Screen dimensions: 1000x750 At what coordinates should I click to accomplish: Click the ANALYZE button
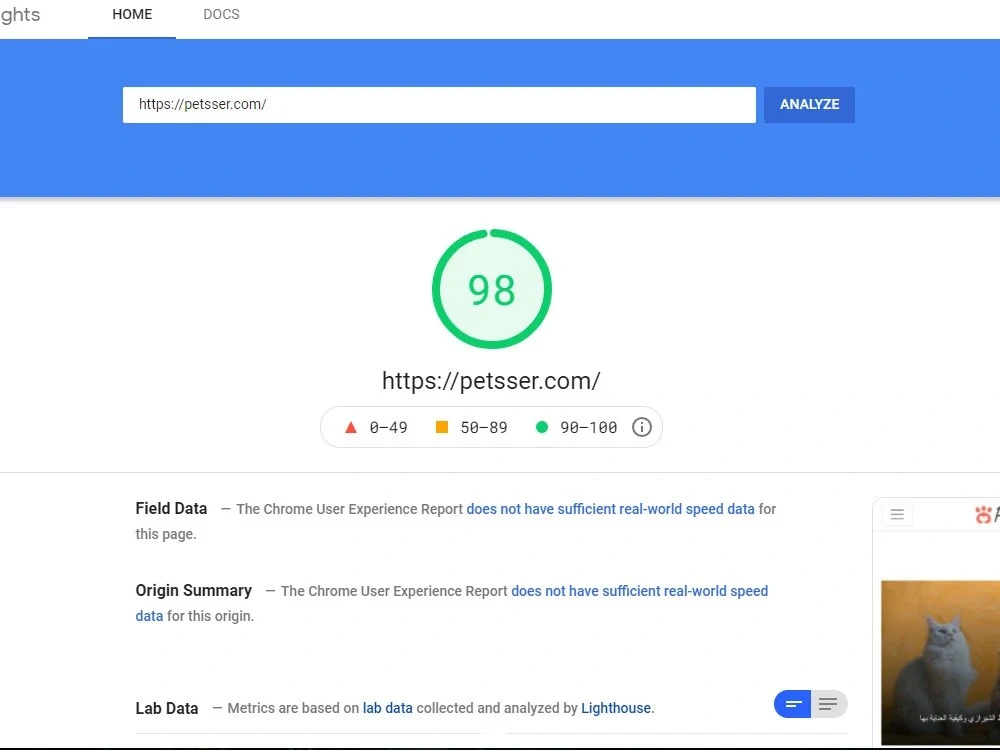point(809,105)
